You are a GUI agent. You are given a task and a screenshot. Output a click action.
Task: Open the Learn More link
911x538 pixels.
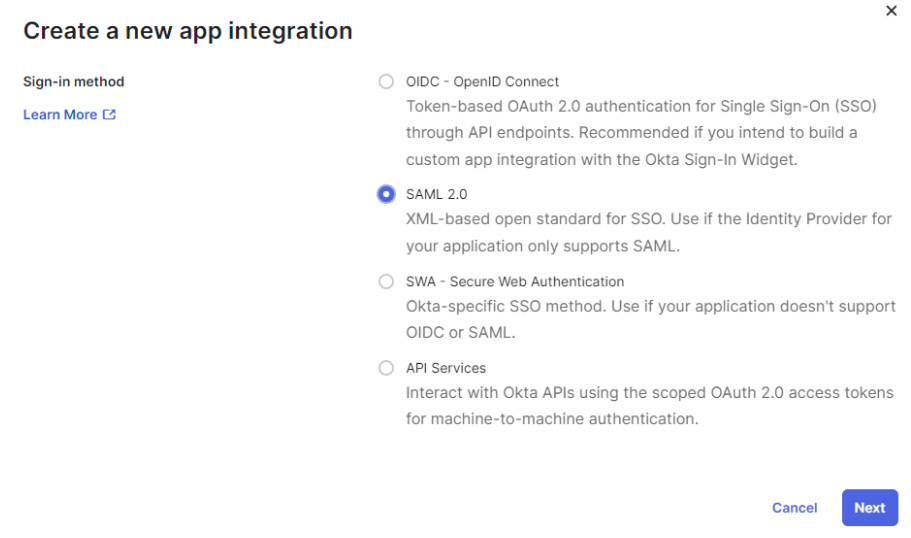point(60,115)
